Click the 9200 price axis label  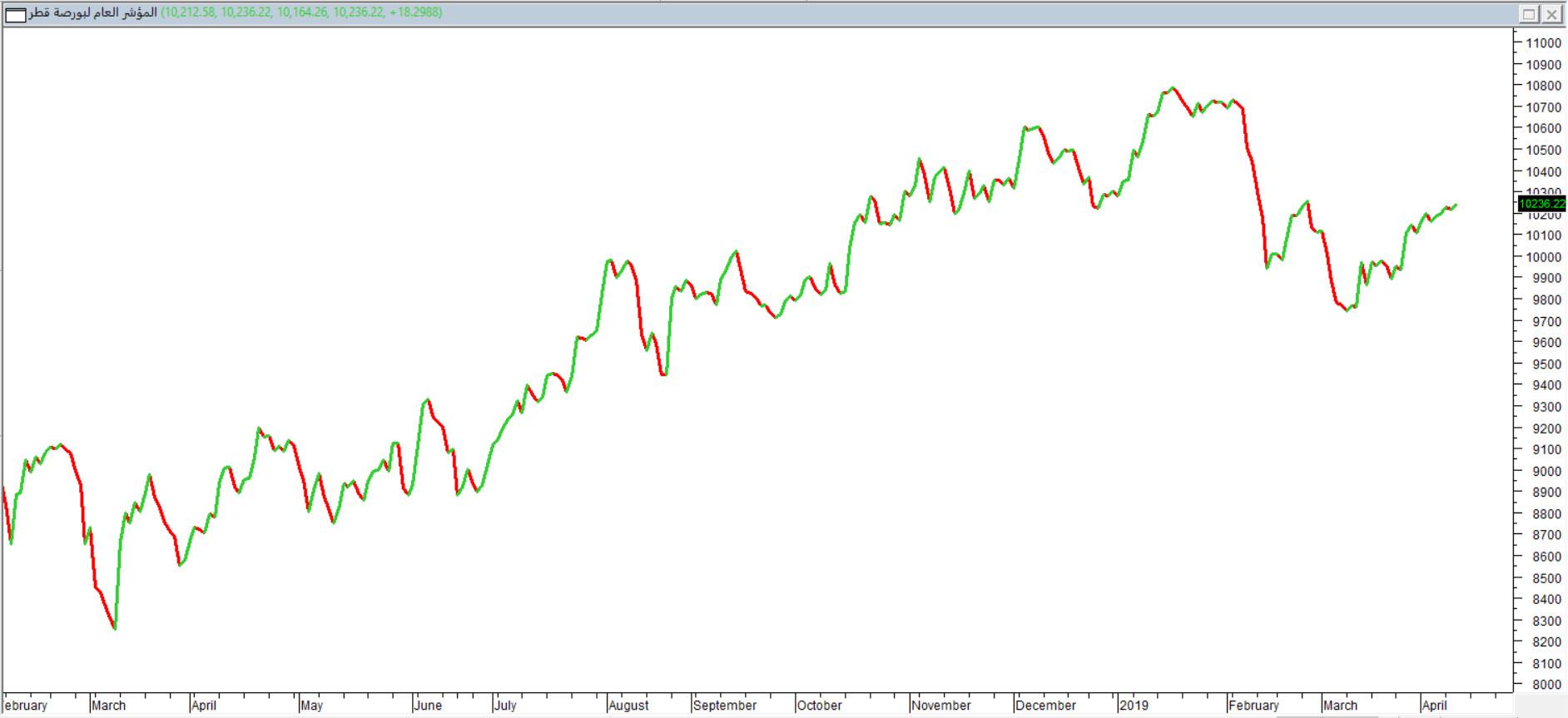[x=1546, y=428]
